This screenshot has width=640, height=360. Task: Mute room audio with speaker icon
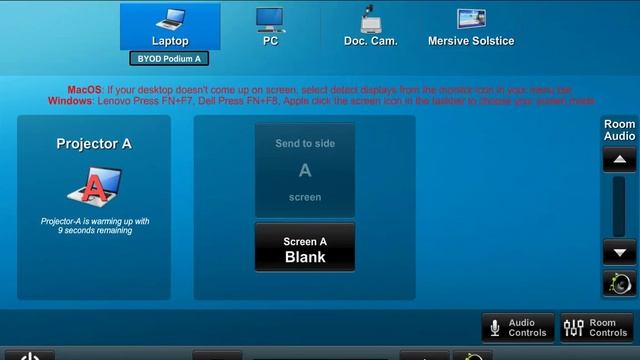tap(620, 283)
